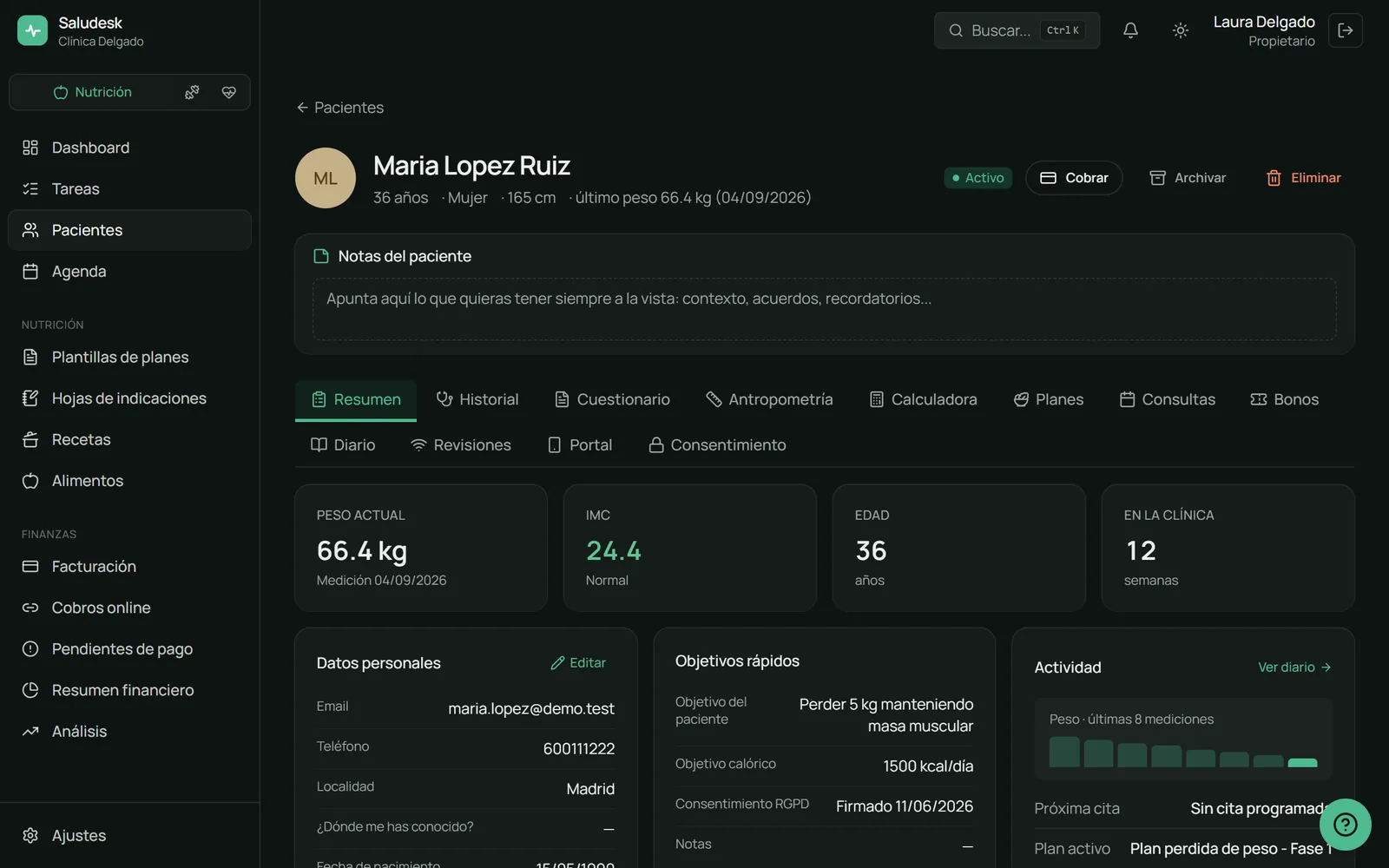Click Editar in Datos personales
This screenshot has height=868, width=1389.
[578, 662]
